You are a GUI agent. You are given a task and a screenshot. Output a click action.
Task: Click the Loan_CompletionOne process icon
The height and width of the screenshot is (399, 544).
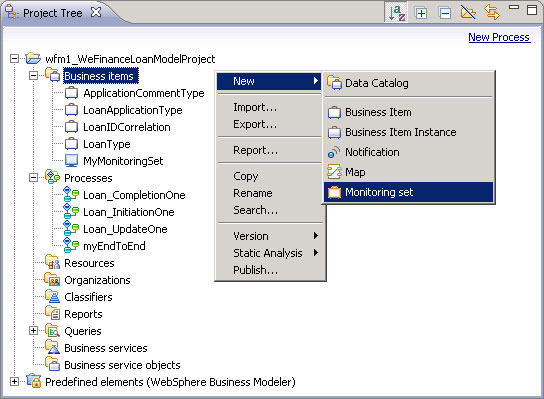pos(71,194)
